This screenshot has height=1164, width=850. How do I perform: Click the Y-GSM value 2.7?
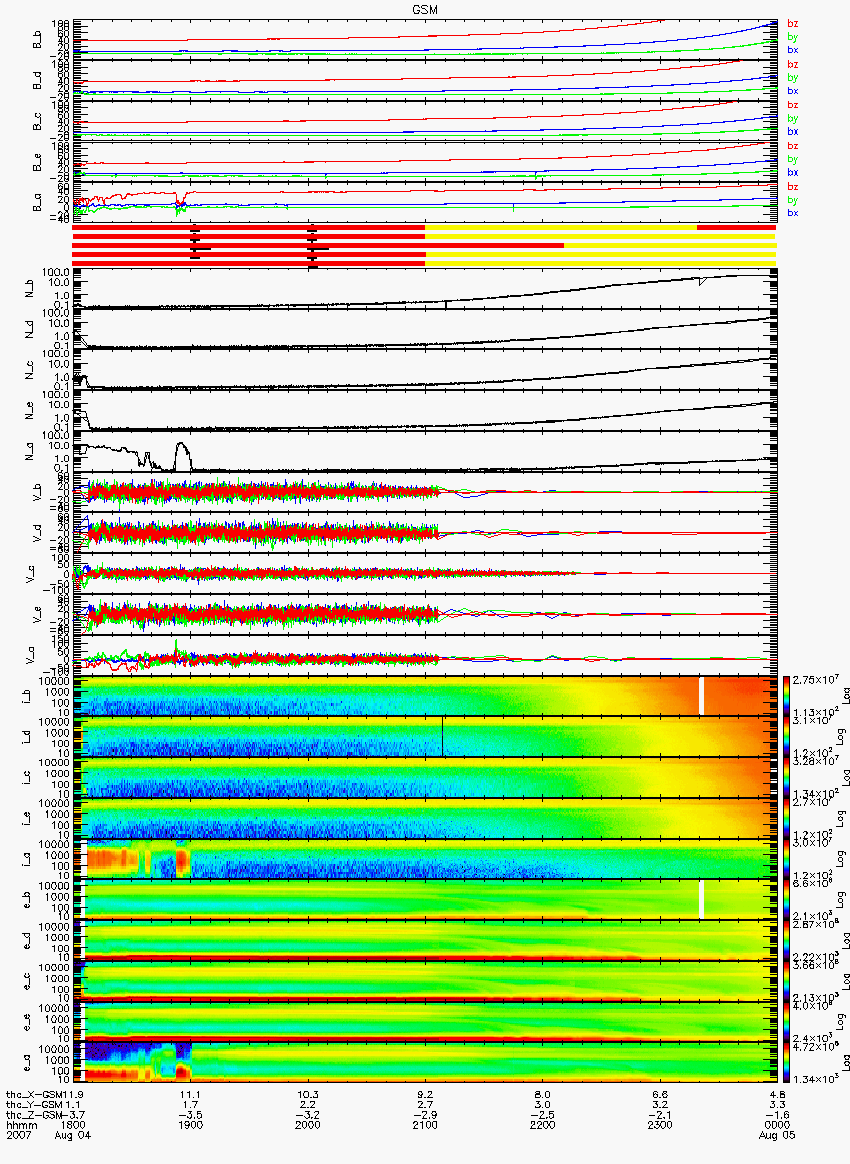pyautogui.click(x=425, y=1105)
